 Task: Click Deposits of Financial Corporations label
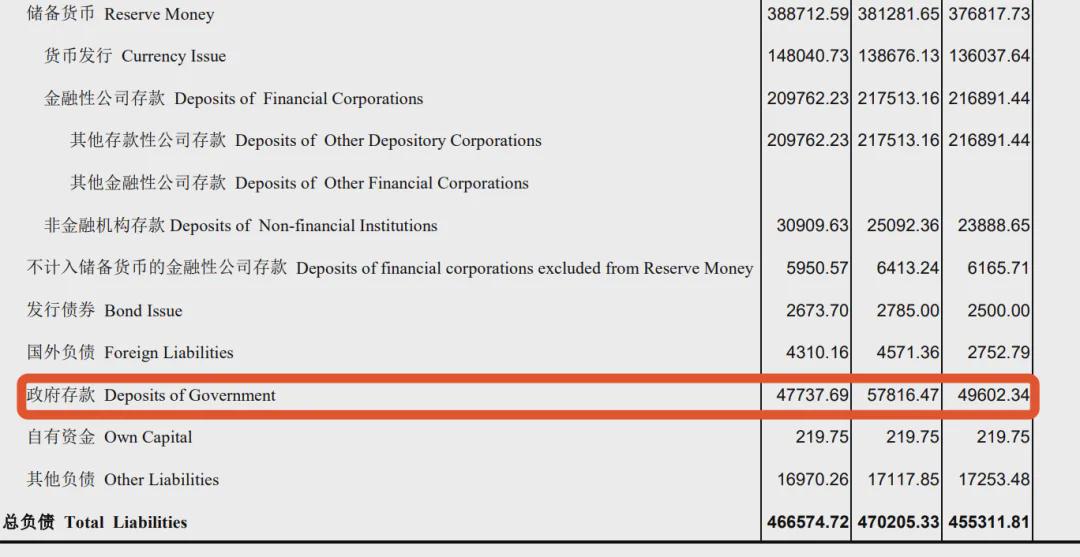pyautogui.click(x=233, y=98)
